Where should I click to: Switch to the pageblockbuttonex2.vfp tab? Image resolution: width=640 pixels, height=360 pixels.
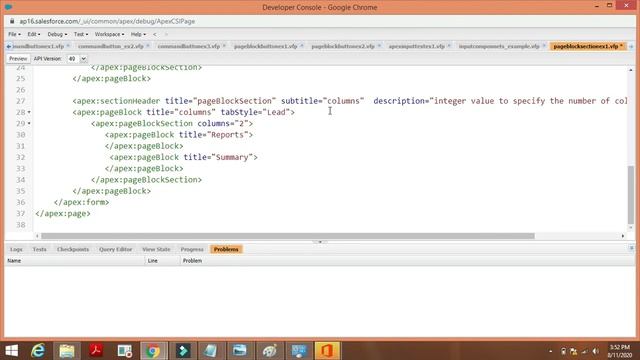point(343,46)
